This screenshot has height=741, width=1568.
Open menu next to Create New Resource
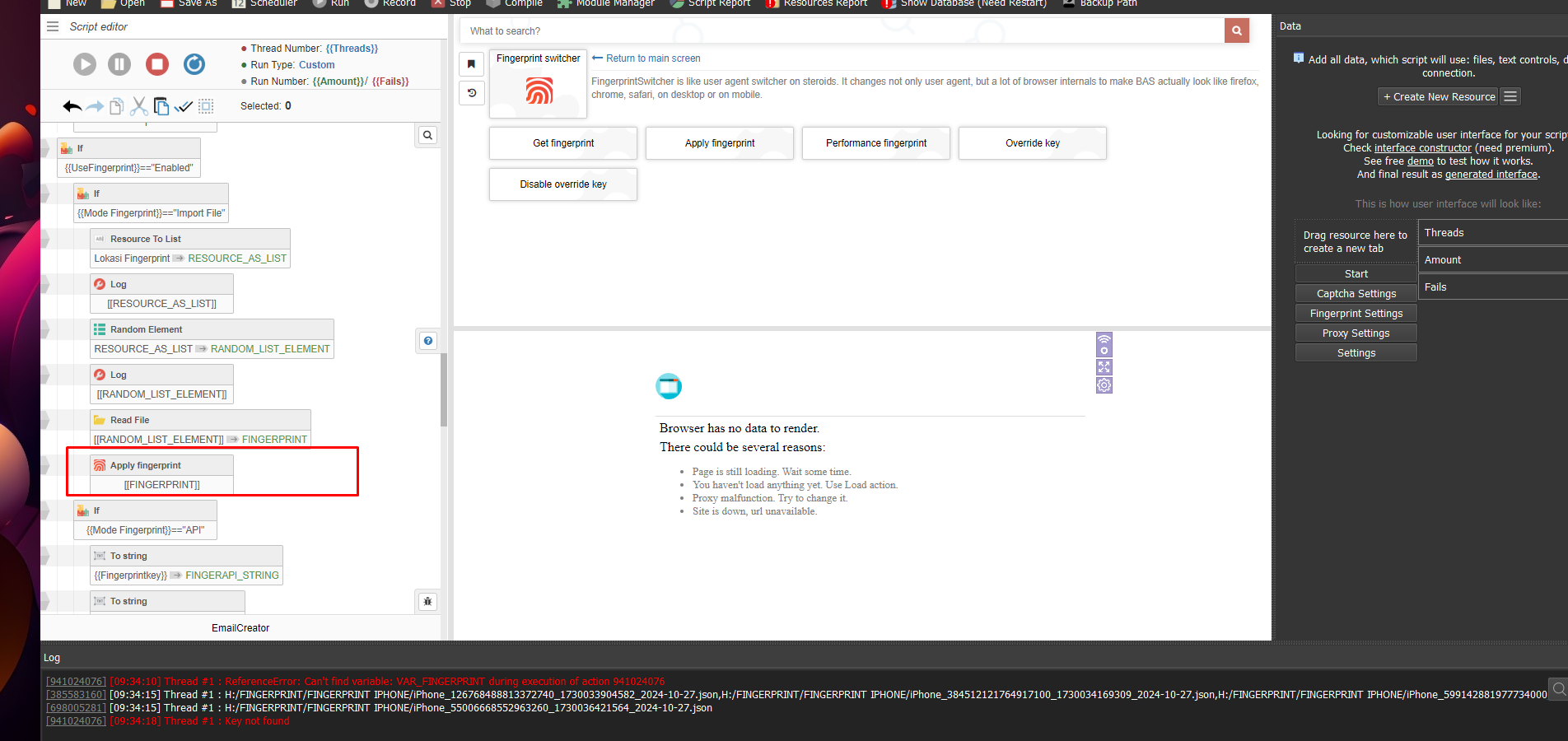click(1510, 96)
